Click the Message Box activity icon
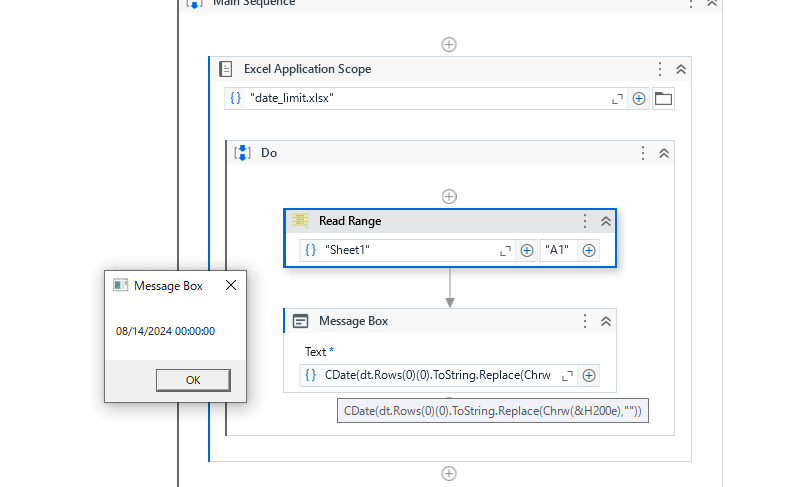 click(300, 321)
